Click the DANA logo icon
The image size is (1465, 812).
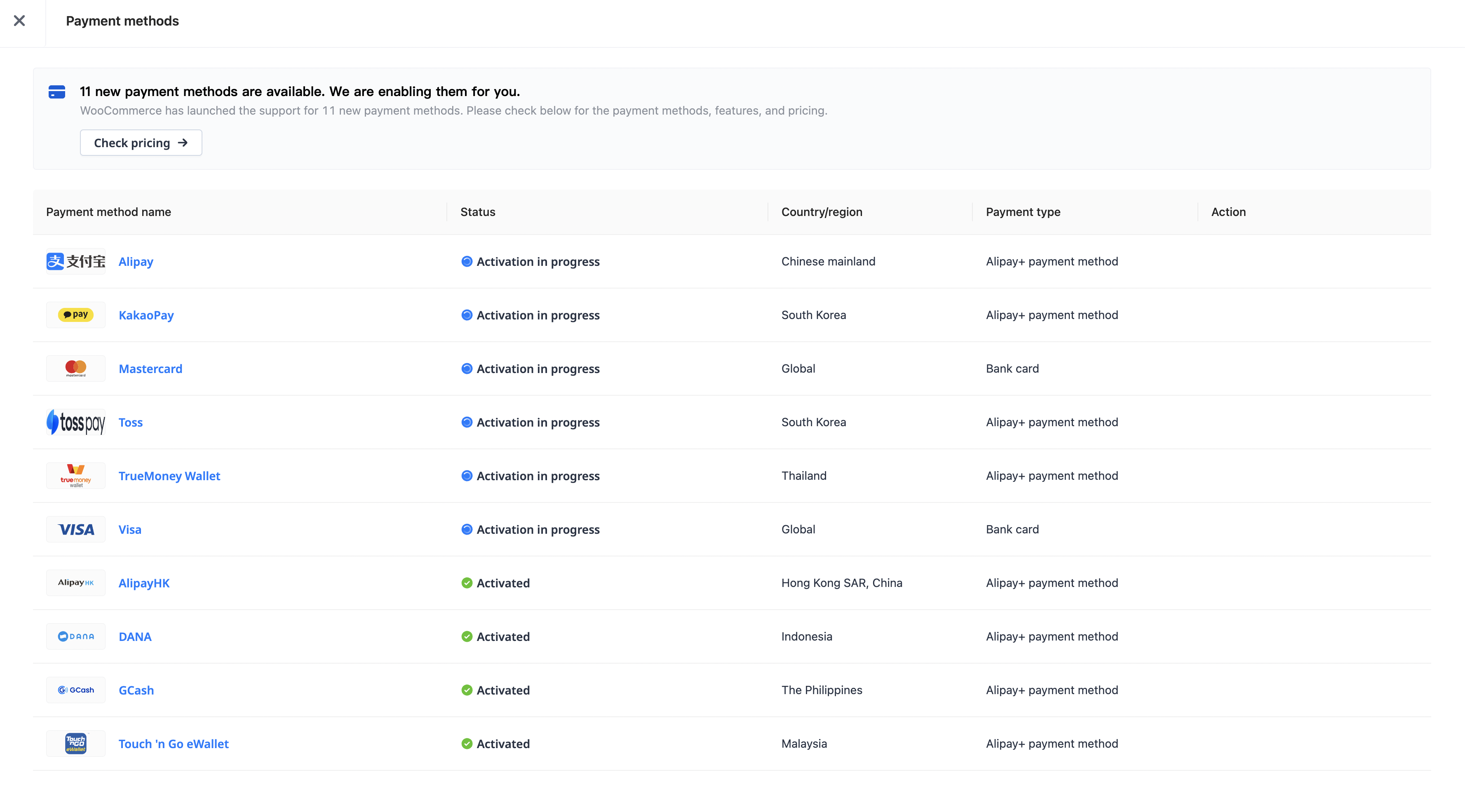pyautogui.click(x=75, y=636)
